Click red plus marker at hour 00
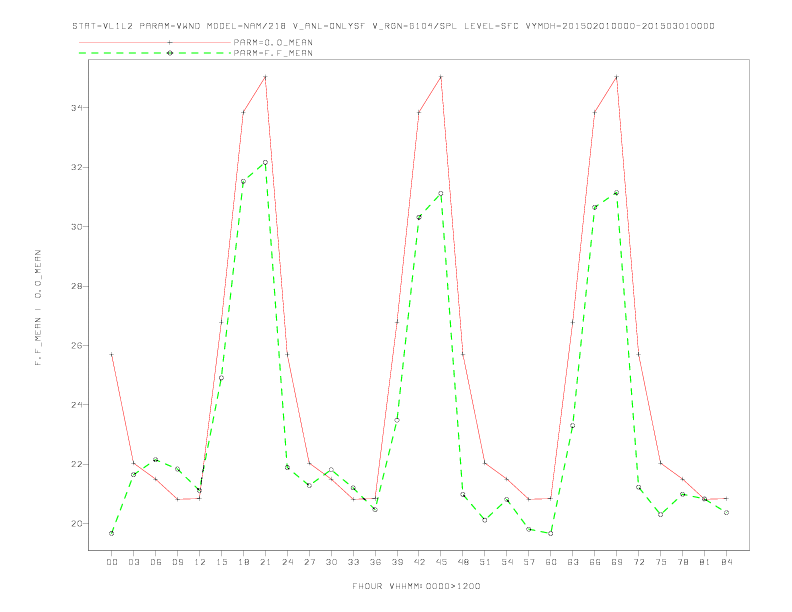Image resolution: width=792 pixels, height=612 pixels. click(112, 354)
